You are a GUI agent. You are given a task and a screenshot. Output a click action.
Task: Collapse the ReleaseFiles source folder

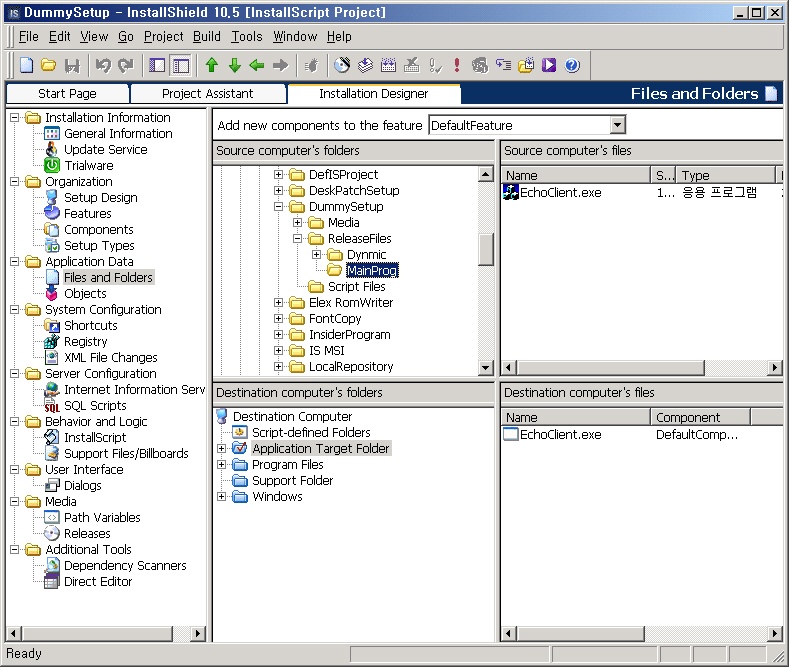click(297, 239)
